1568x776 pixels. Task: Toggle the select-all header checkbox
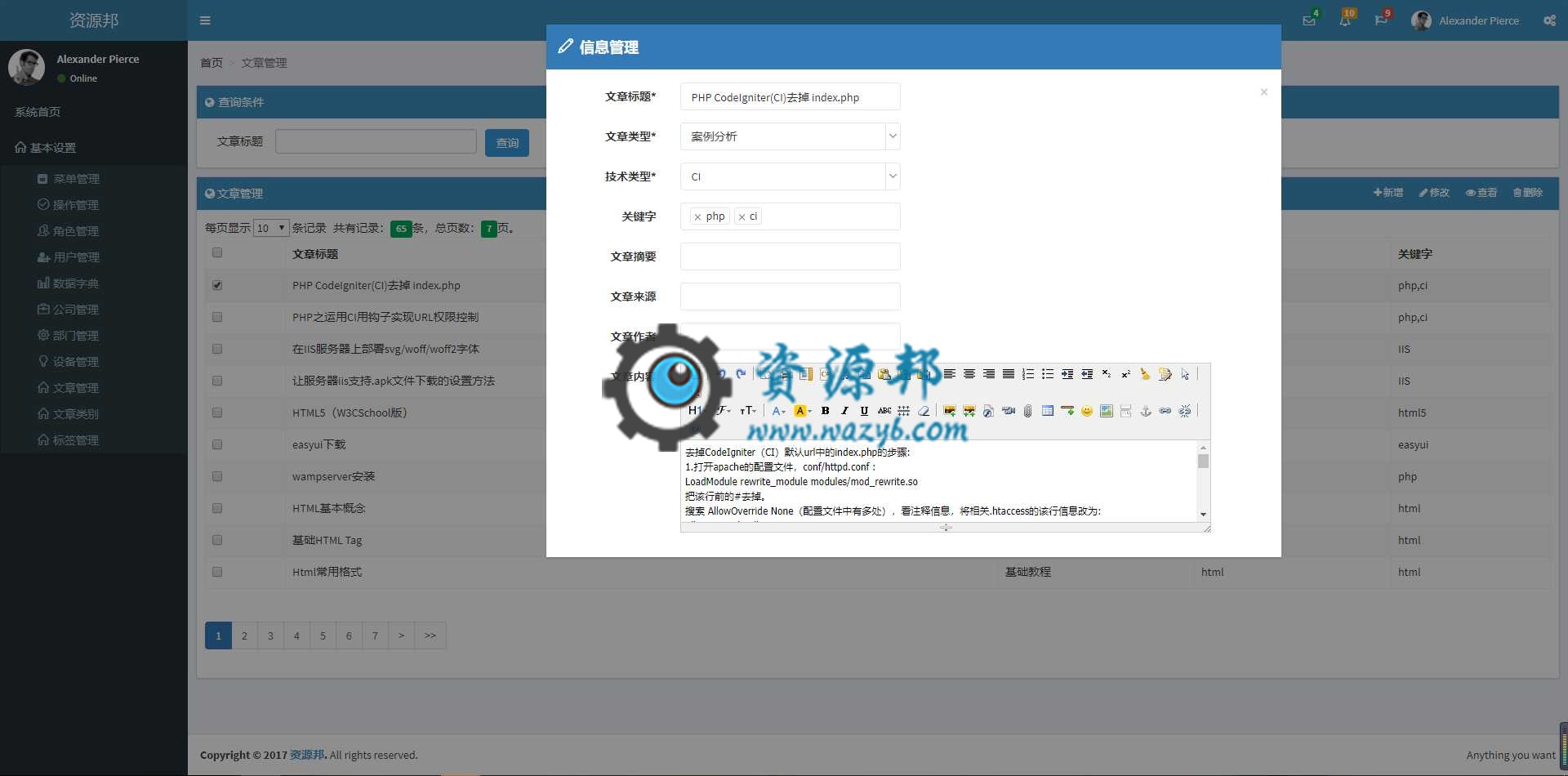click(x=217, y=252)
